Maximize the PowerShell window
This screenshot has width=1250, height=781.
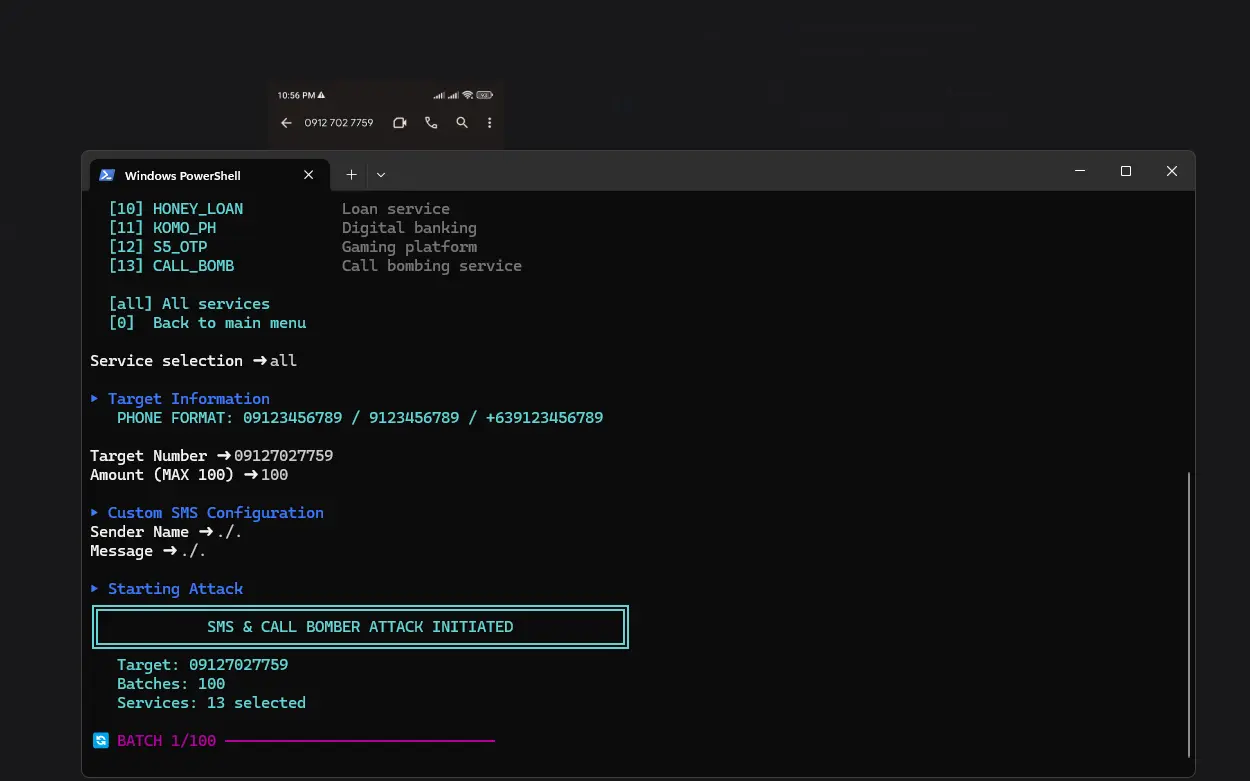[1126, 171]
